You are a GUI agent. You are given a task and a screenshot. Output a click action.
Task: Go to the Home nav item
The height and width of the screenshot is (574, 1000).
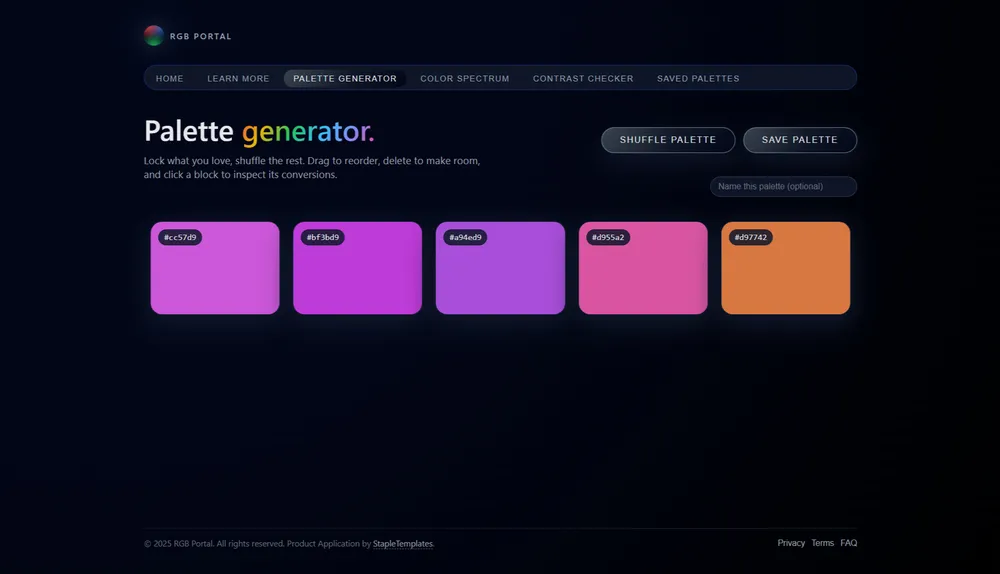170,78
